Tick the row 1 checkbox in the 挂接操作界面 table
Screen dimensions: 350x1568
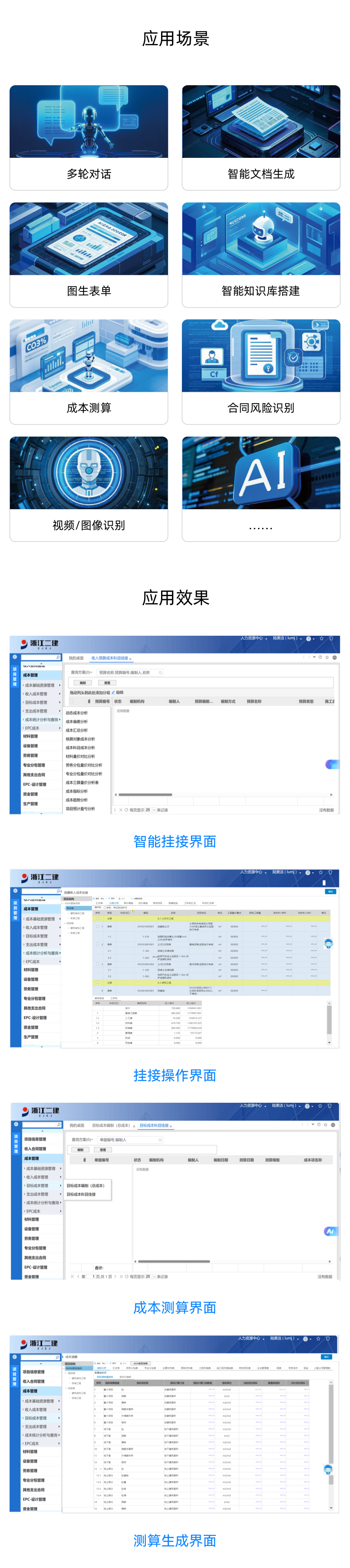[x=97, y=926]
